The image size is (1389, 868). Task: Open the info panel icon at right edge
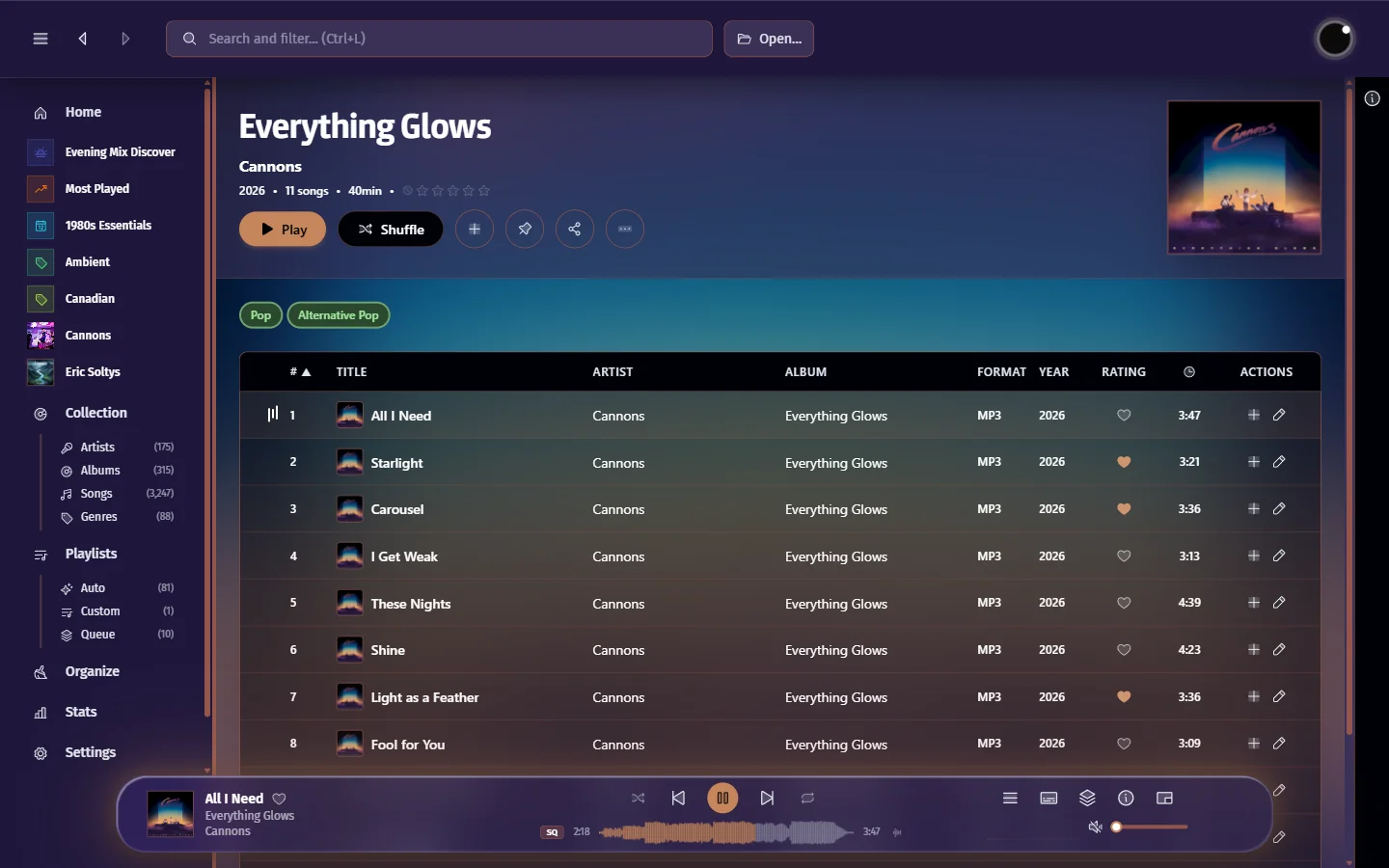click(1372, 98)
